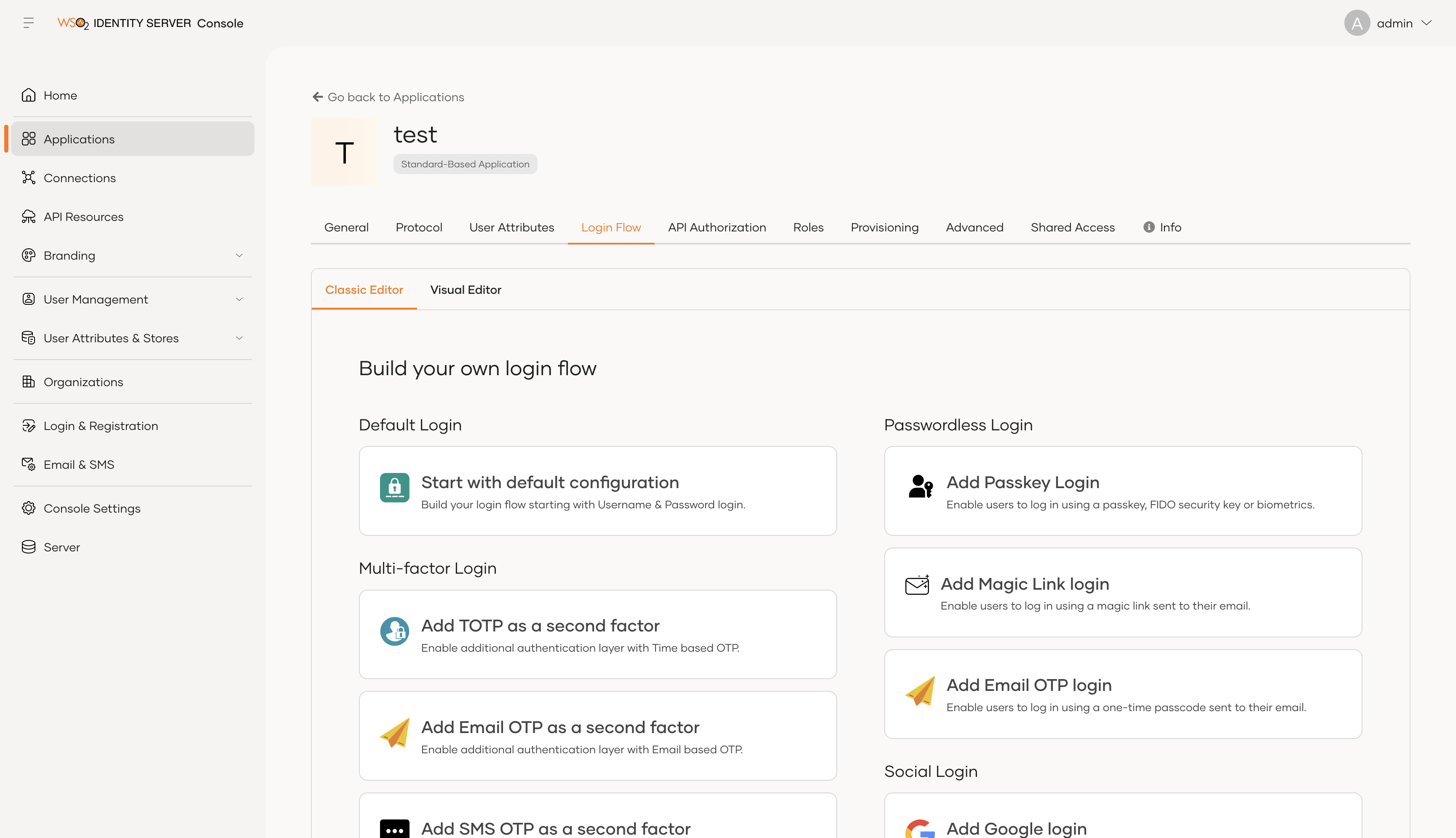Choose Add Passkey Login card
The width and height of the screenshot is (1456, 838).
[x=1122, y=490]
